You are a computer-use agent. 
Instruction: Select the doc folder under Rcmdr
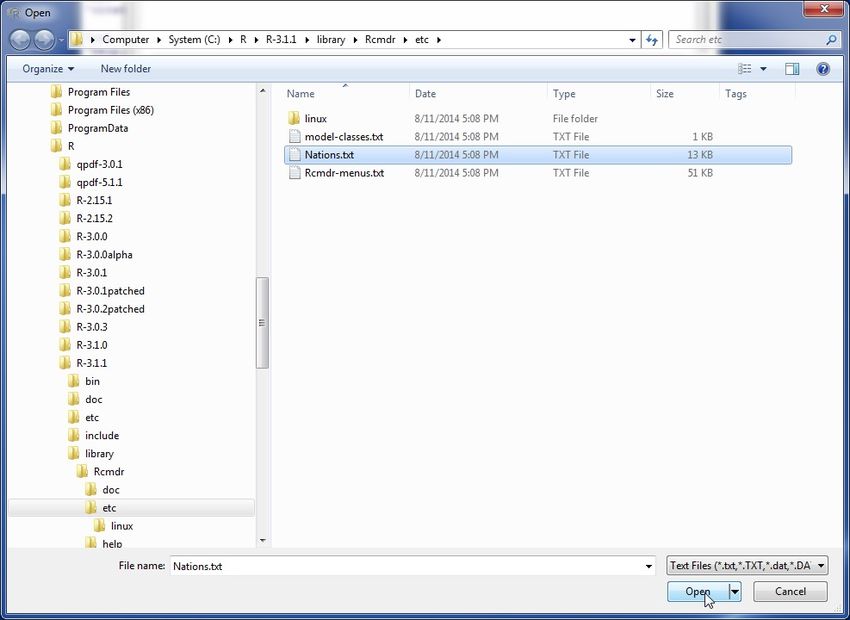pos(111,489)
